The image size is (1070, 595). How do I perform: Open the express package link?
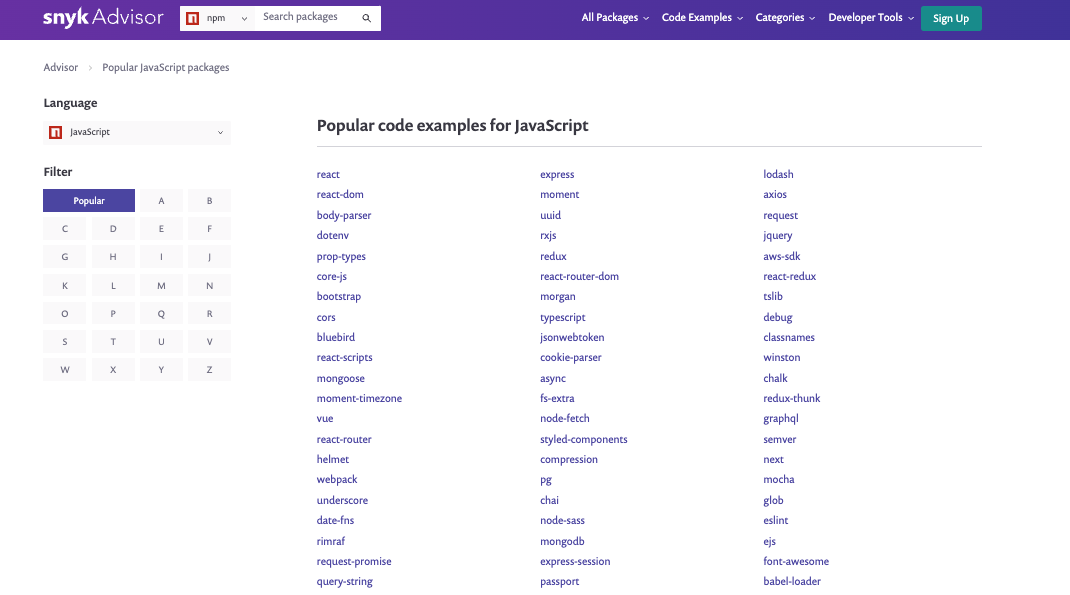coord(557,175)
